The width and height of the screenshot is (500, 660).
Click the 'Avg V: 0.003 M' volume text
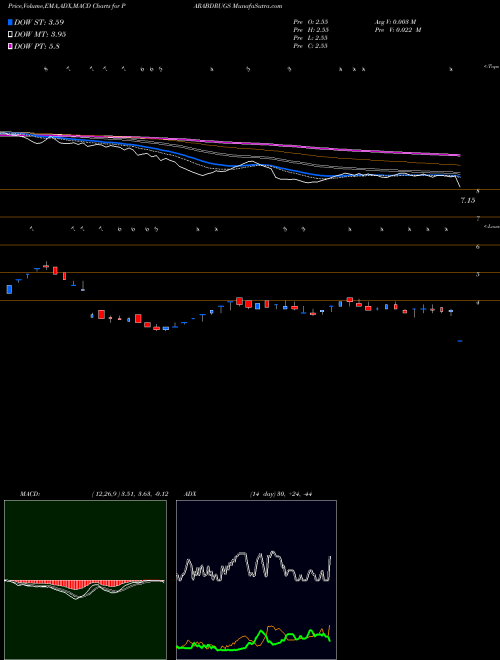coord(395,21)
